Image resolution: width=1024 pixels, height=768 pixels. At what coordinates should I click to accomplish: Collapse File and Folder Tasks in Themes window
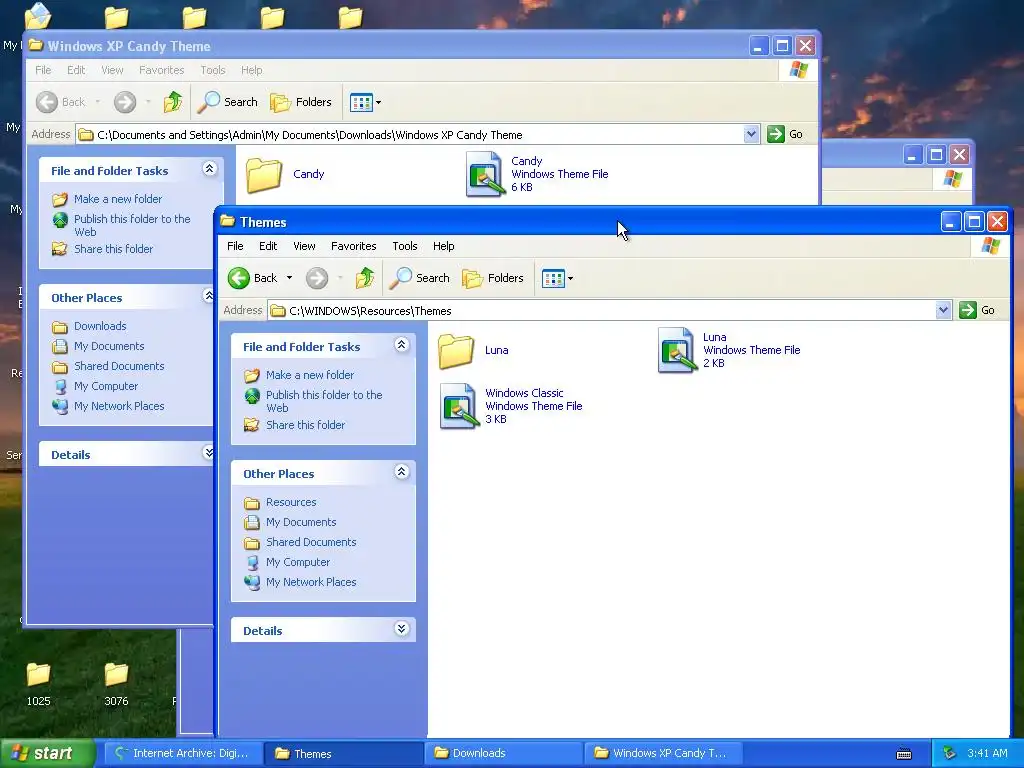click(x=402, y=345)
